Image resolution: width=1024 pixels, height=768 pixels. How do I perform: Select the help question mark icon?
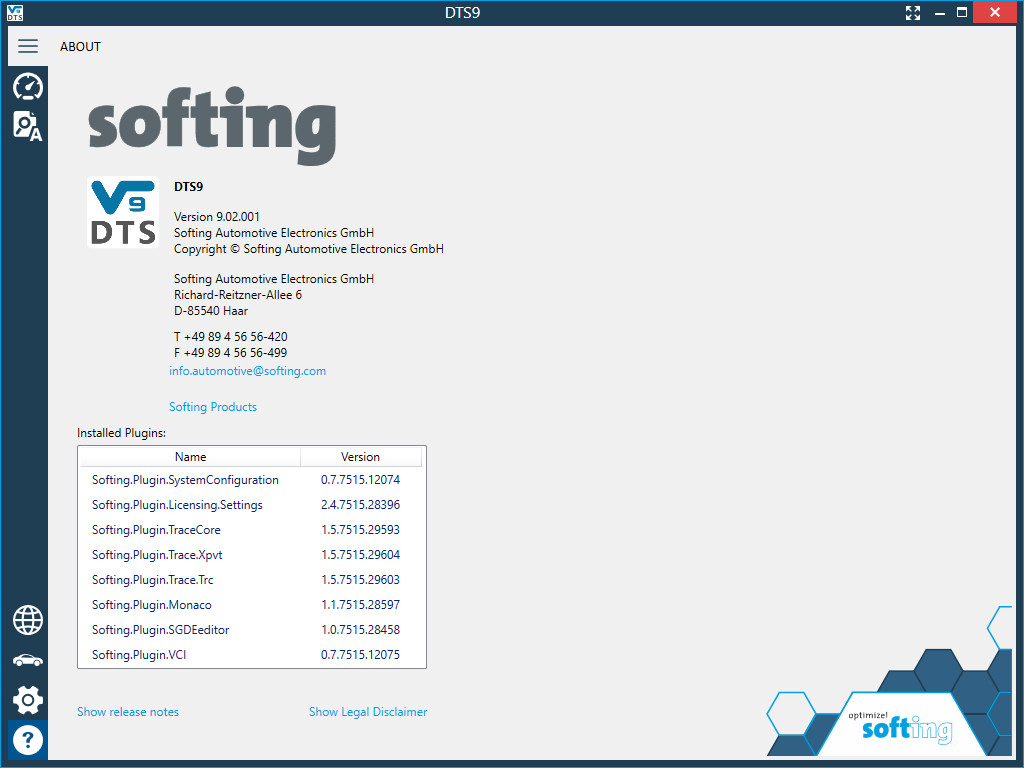point(27,741)
